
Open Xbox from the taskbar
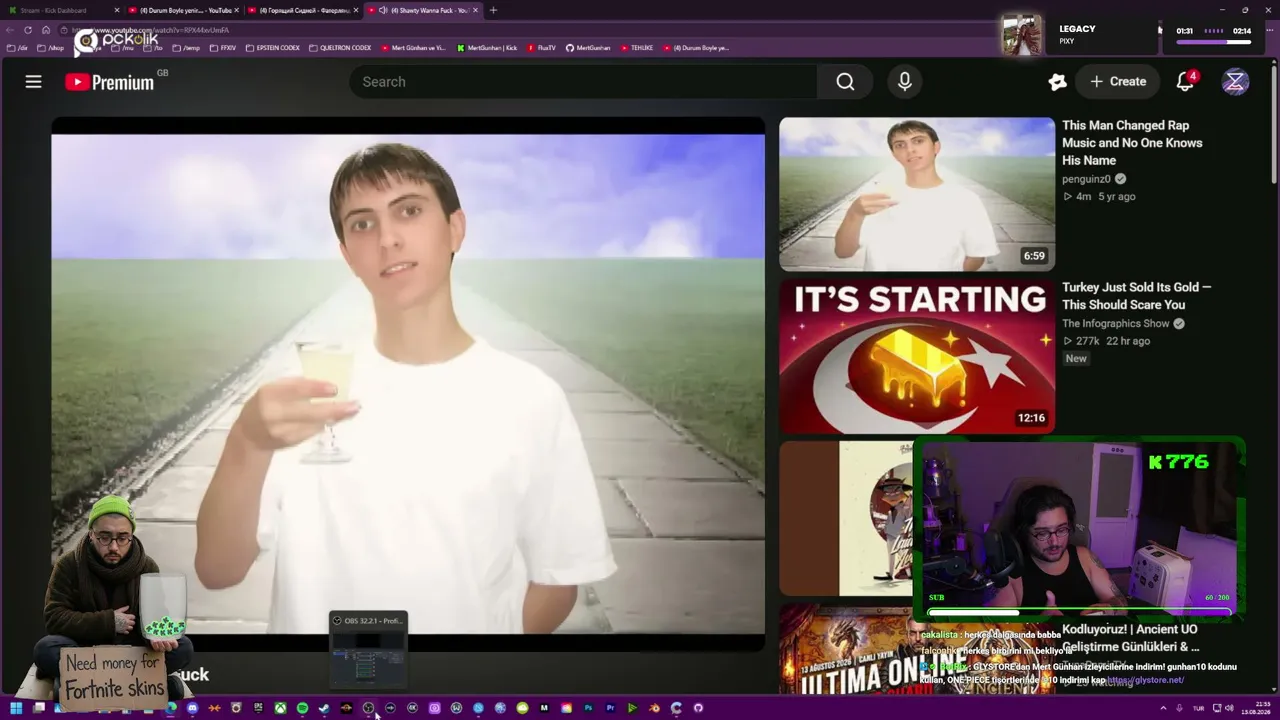pos(280,708)
